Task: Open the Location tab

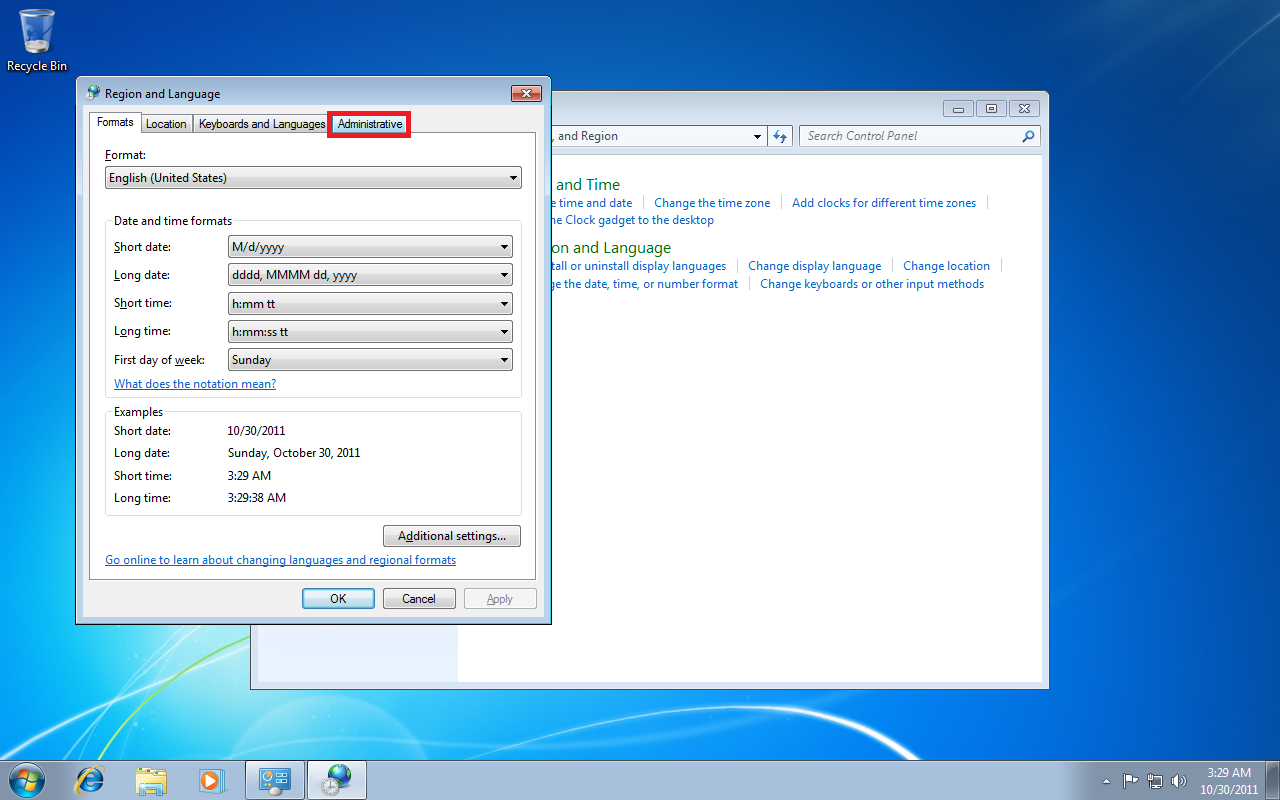Action: tap(166, 124)
